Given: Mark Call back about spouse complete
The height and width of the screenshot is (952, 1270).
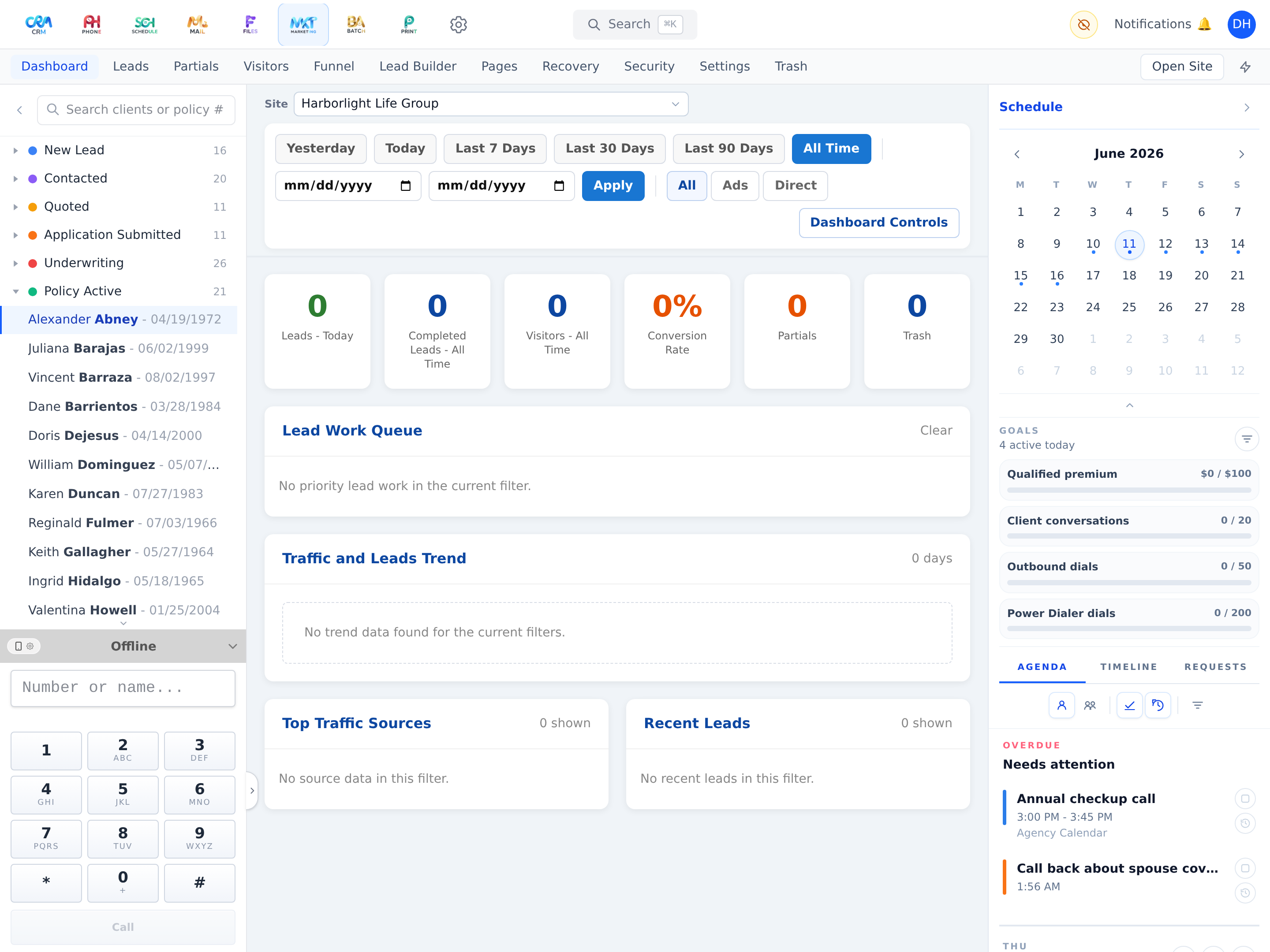Looking at the screenshot, I should pos(1245,868).
